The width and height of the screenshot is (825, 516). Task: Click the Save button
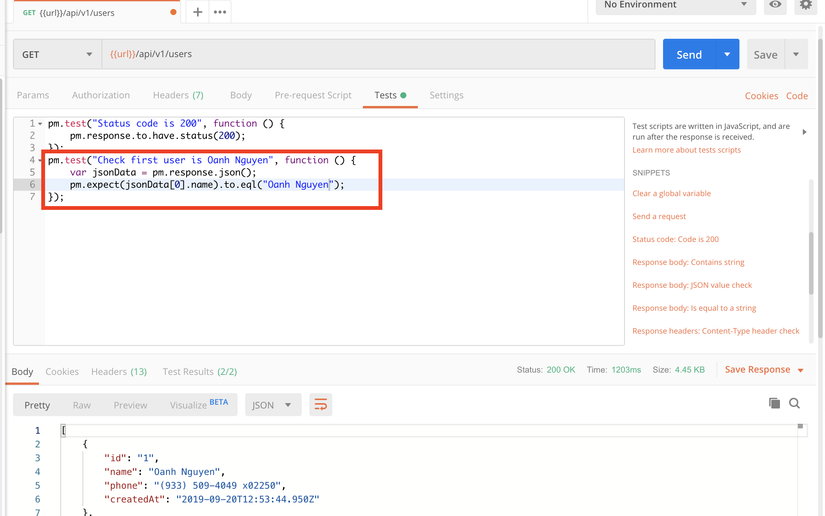click(x=766, y=54)
